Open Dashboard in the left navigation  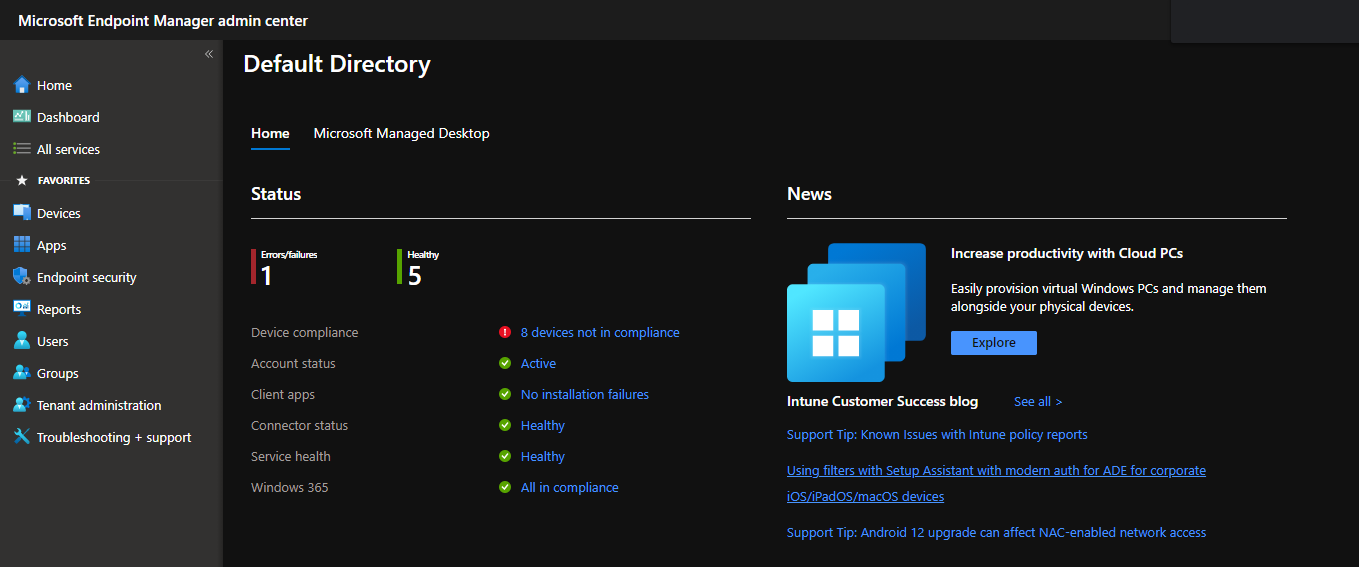(111, 117)
